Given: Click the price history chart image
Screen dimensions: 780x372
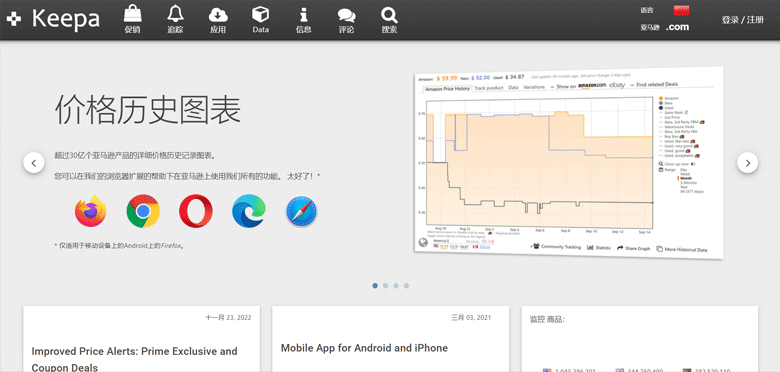Looking at the screenshot, I should click(x=569, y=163).
